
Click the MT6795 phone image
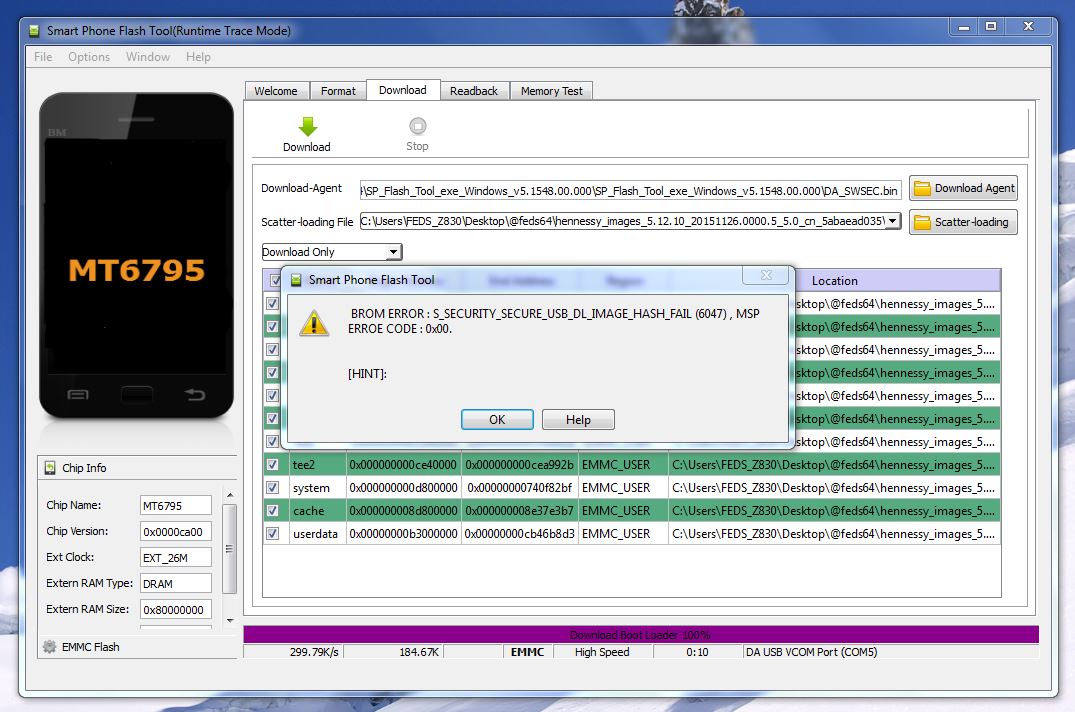pyautogui.click(x=136, y=256)
